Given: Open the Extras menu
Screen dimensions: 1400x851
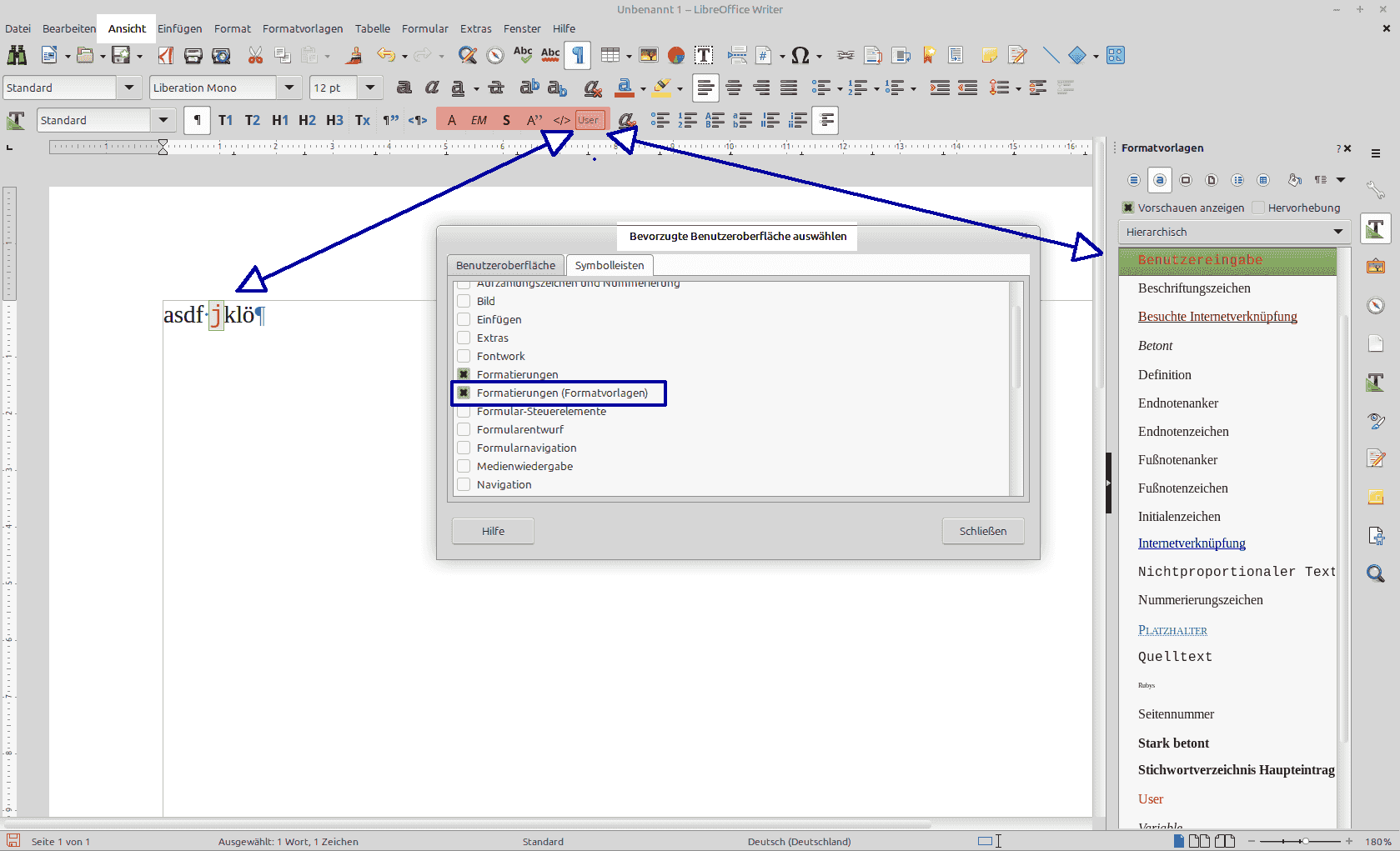Looking at the screenshot, I should point(475,28).
